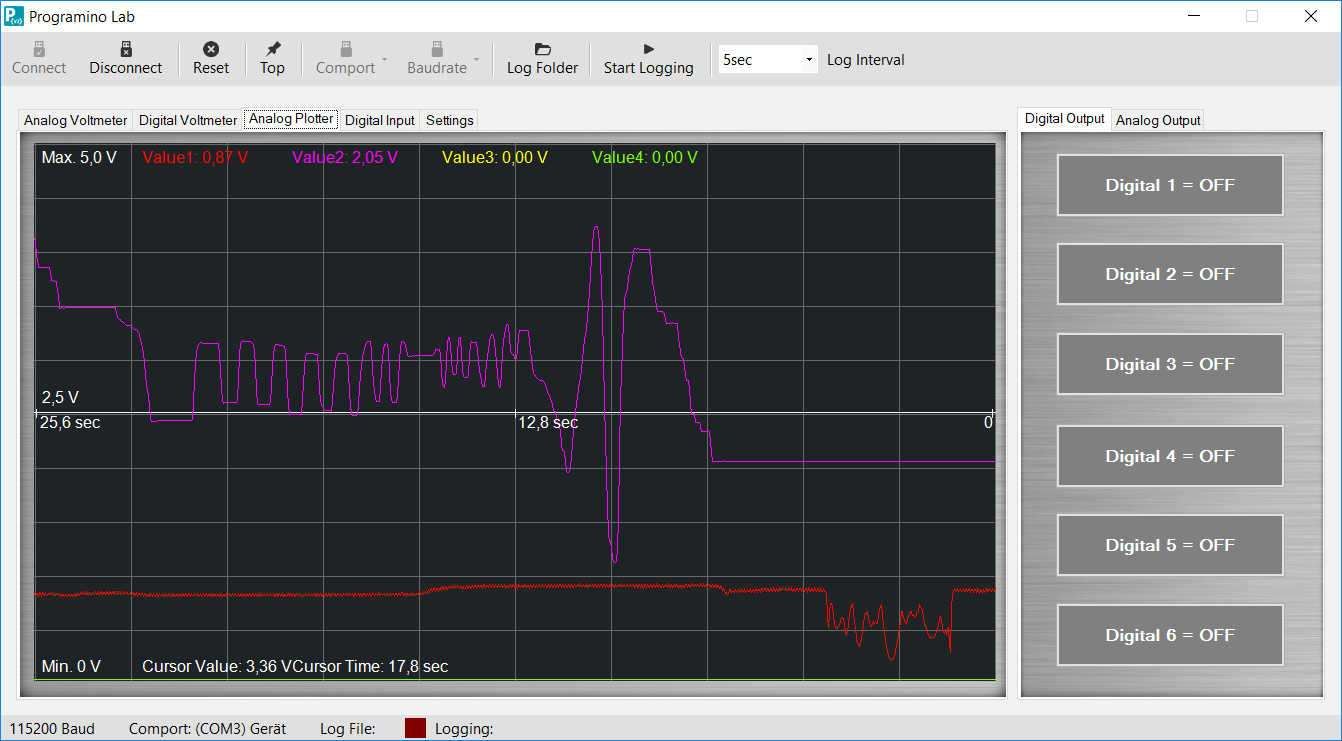The height and width of the screenshot is (741, 1342).
Task: Click the Disconnect toolbar icon
Action: [125, 57]
